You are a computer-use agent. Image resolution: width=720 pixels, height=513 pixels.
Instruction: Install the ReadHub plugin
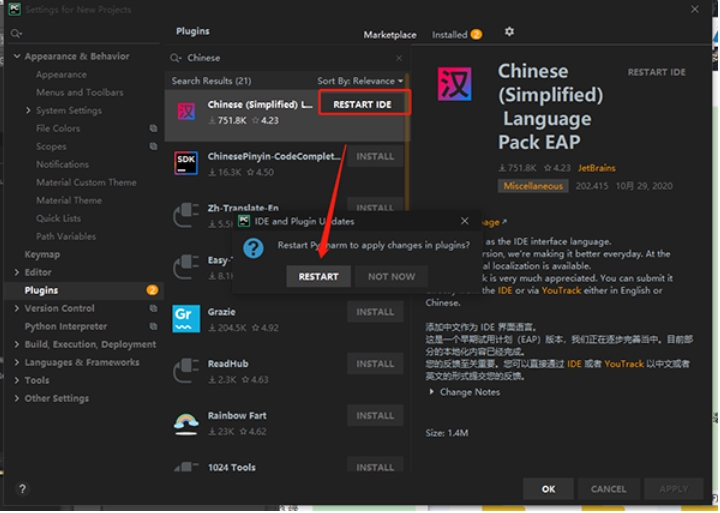(x=375, y=364)
